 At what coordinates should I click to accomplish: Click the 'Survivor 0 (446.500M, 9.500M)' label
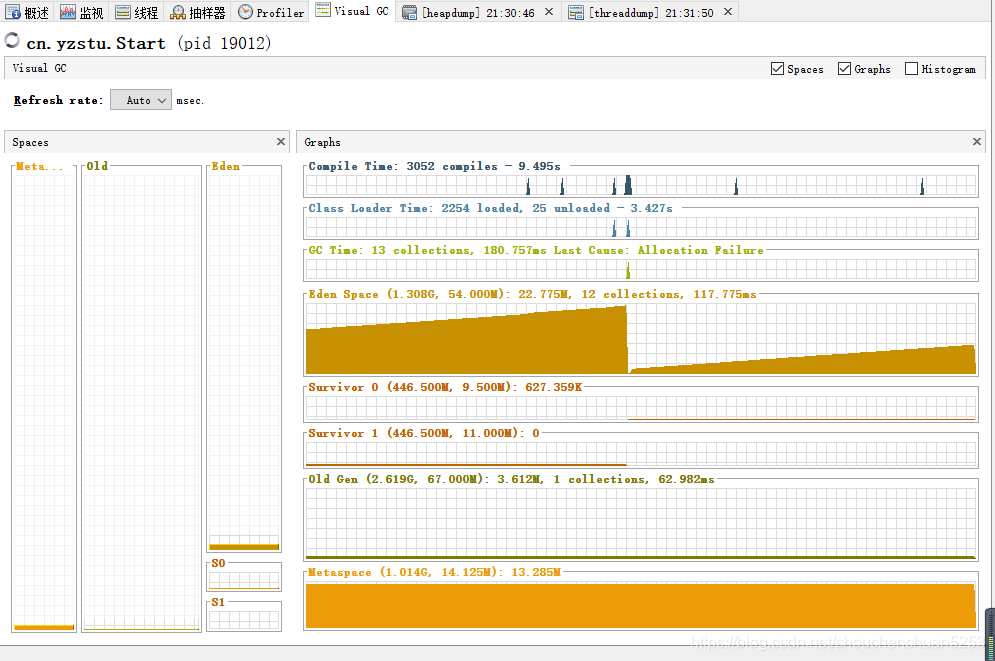pos(445,387)
